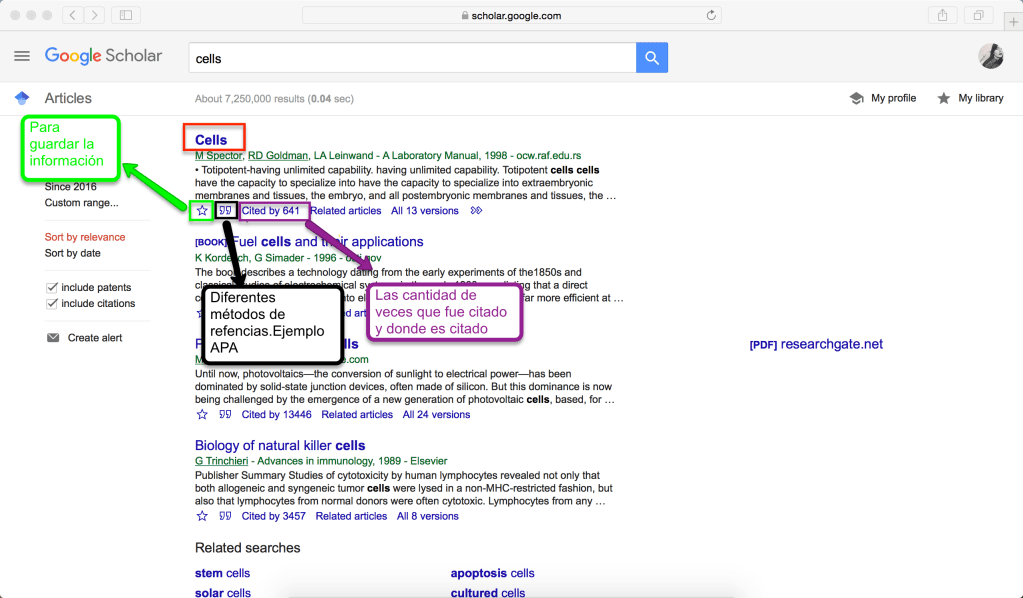Viewport: 1023px width, 598px height.
Task: Expand more options arrows on first result
Action: [477, 211]
